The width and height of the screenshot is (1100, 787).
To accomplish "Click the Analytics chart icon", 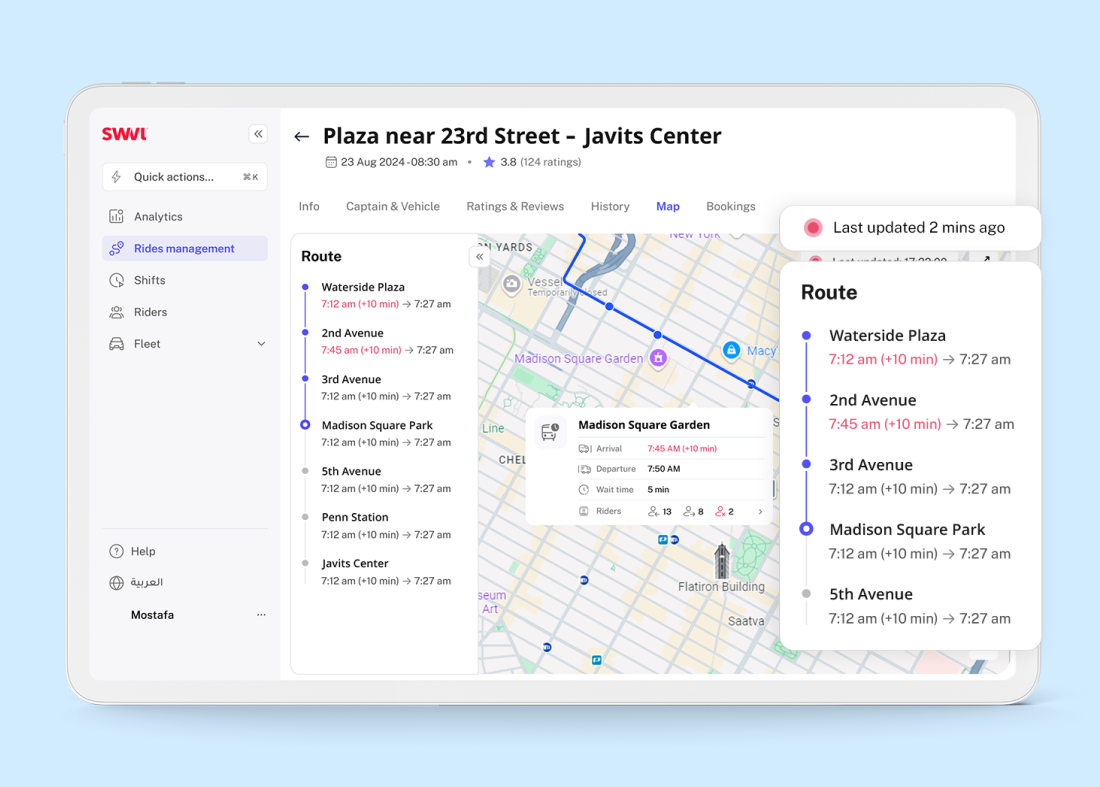I will pyautogui.click(x=116, y=217).
